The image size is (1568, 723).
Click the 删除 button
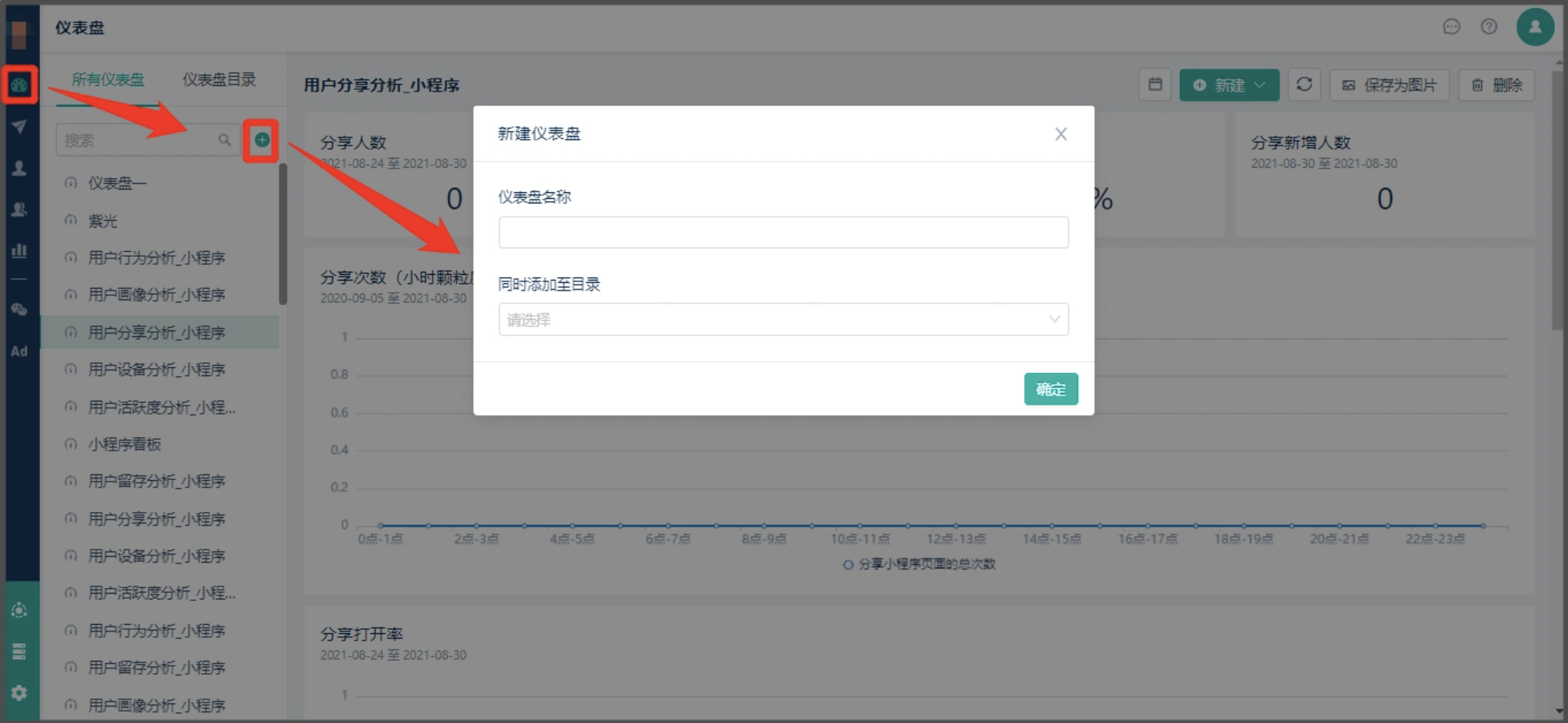[1496, 84]
